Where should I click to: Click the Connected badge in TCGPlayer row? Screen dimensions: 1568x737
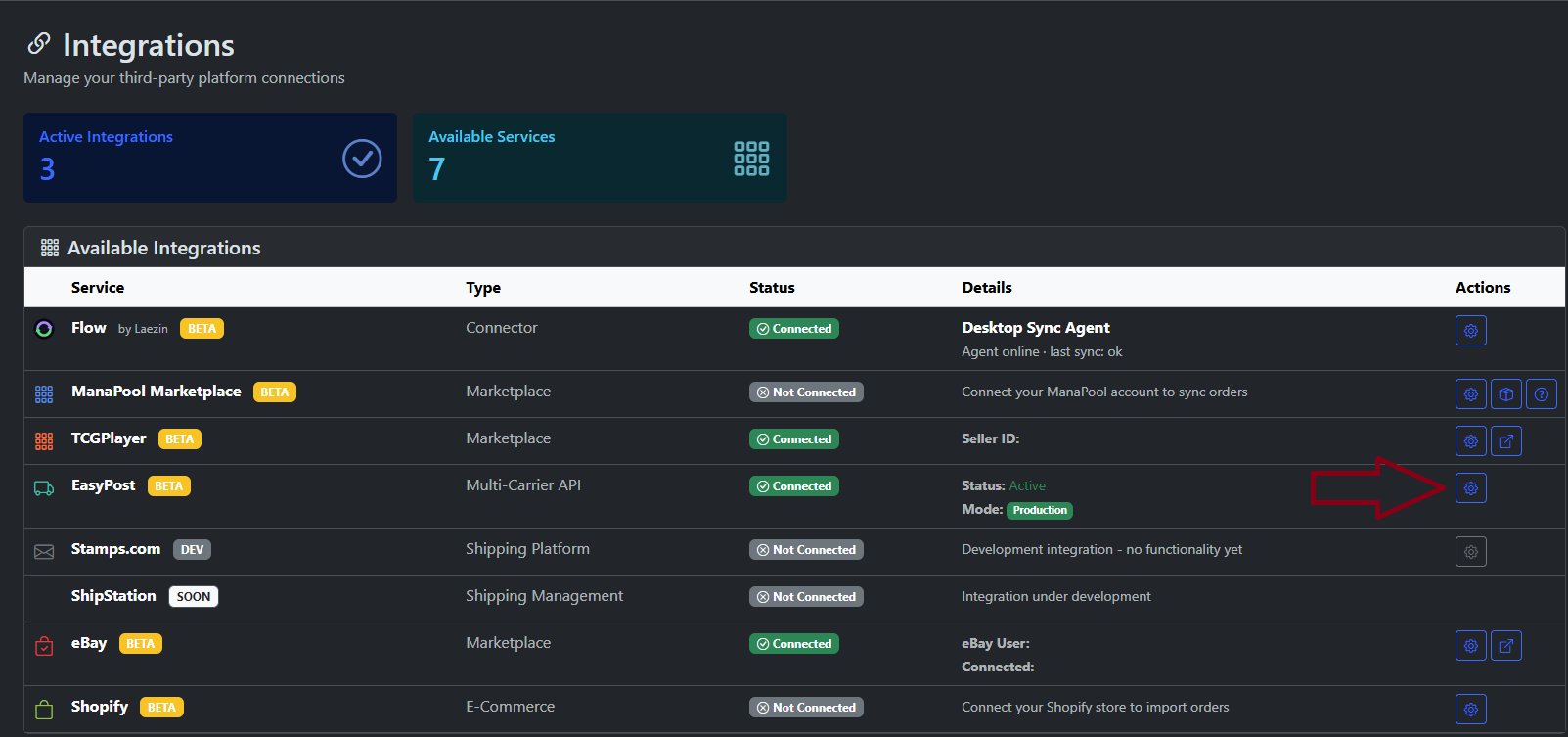794,439
